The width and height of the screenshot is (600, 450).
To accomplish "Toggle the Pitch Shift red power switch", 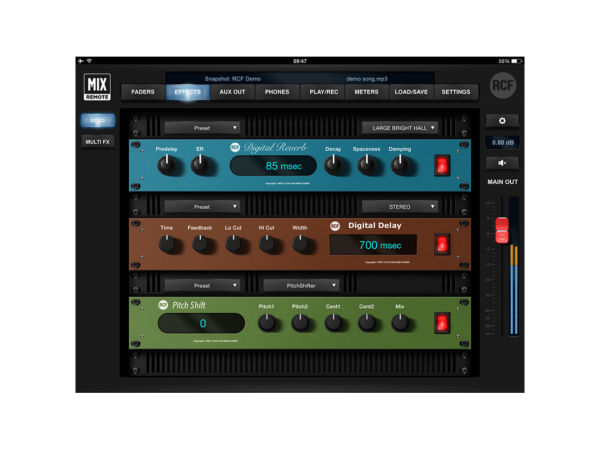I will tap(442, 323).
